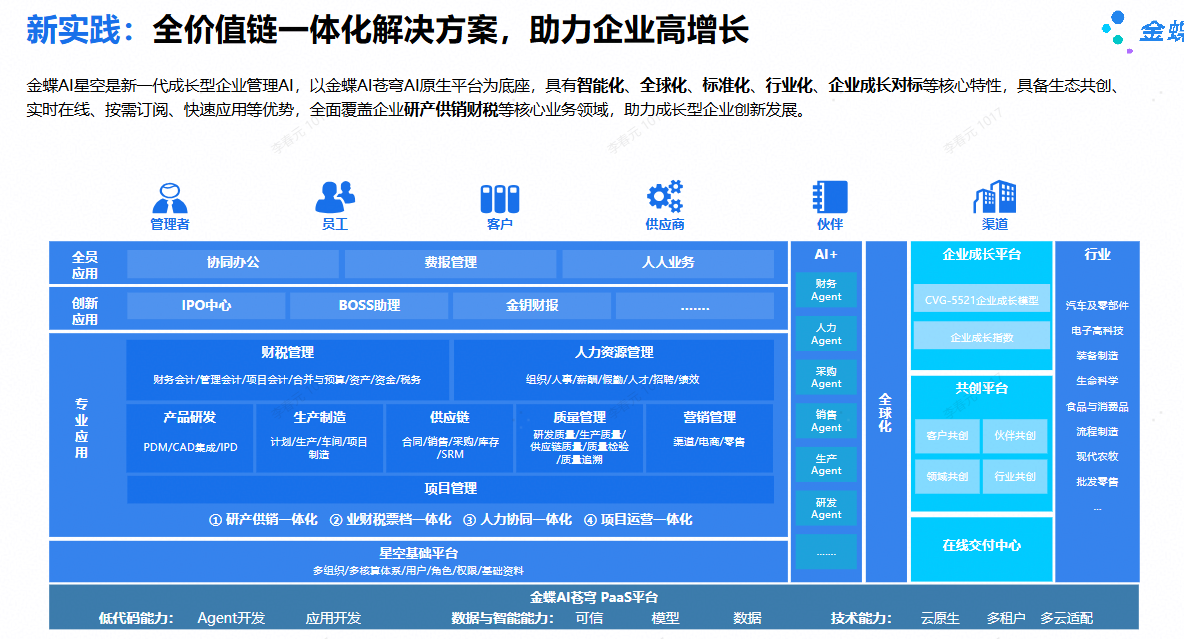This screenshot has height=639, width=1184.
Task: Click the 金蝶AI苍穹 PaaS平台 title
Action: [594, 597]
